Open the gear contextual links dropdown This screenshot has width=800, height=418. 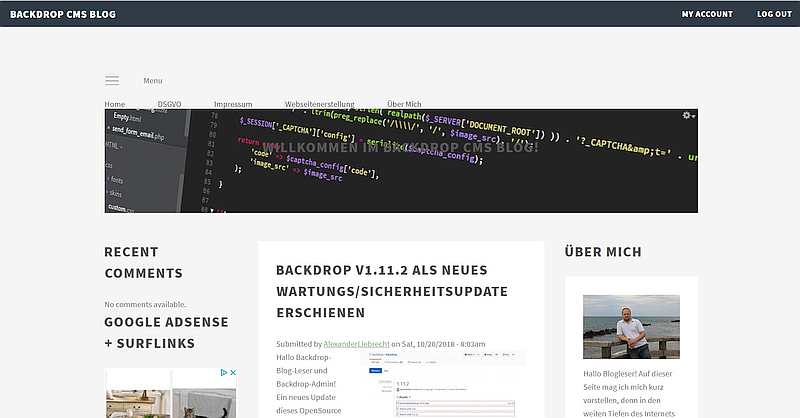click(x=689, y=116)
